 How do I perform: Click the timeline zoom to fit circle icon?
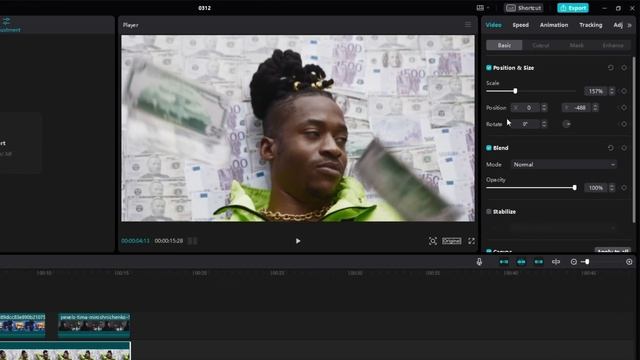coord(629,262)
